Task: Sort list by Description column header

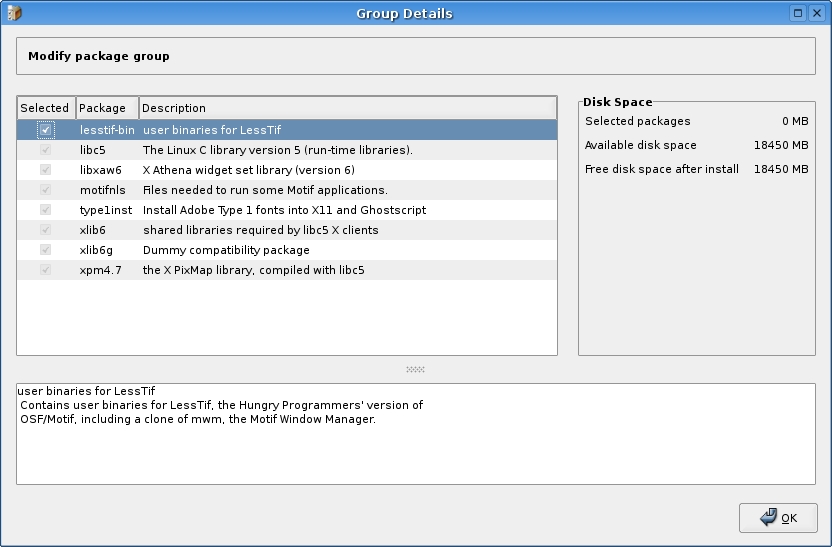Action: click(x=347, y=108)
